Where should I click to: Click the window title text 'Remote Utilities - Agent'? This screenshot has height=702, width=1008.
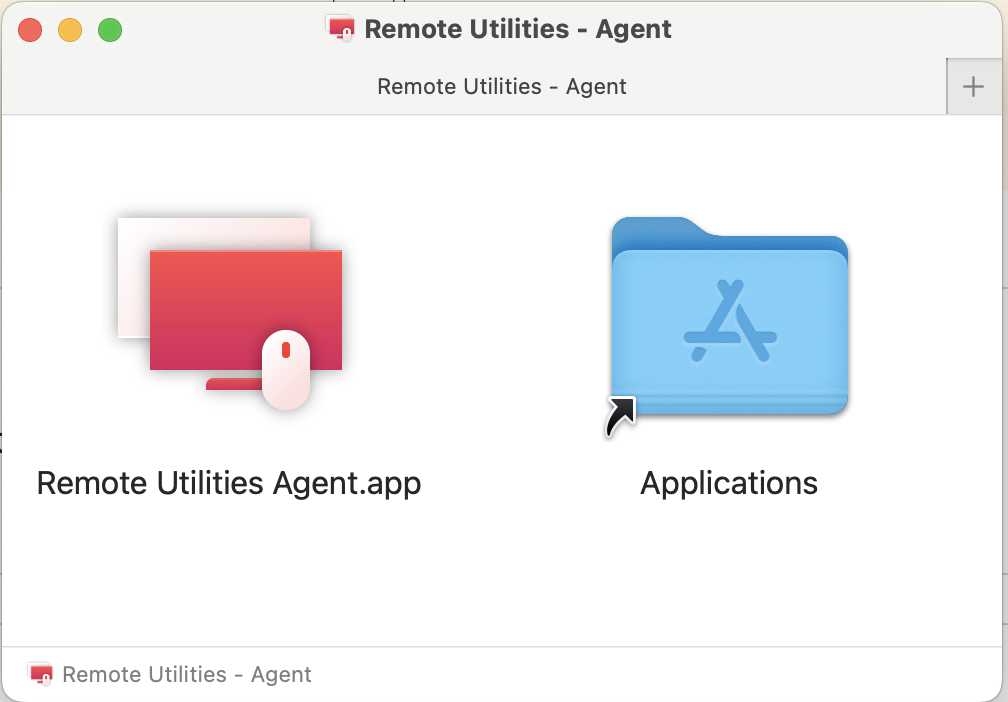[x=518, y=29]
